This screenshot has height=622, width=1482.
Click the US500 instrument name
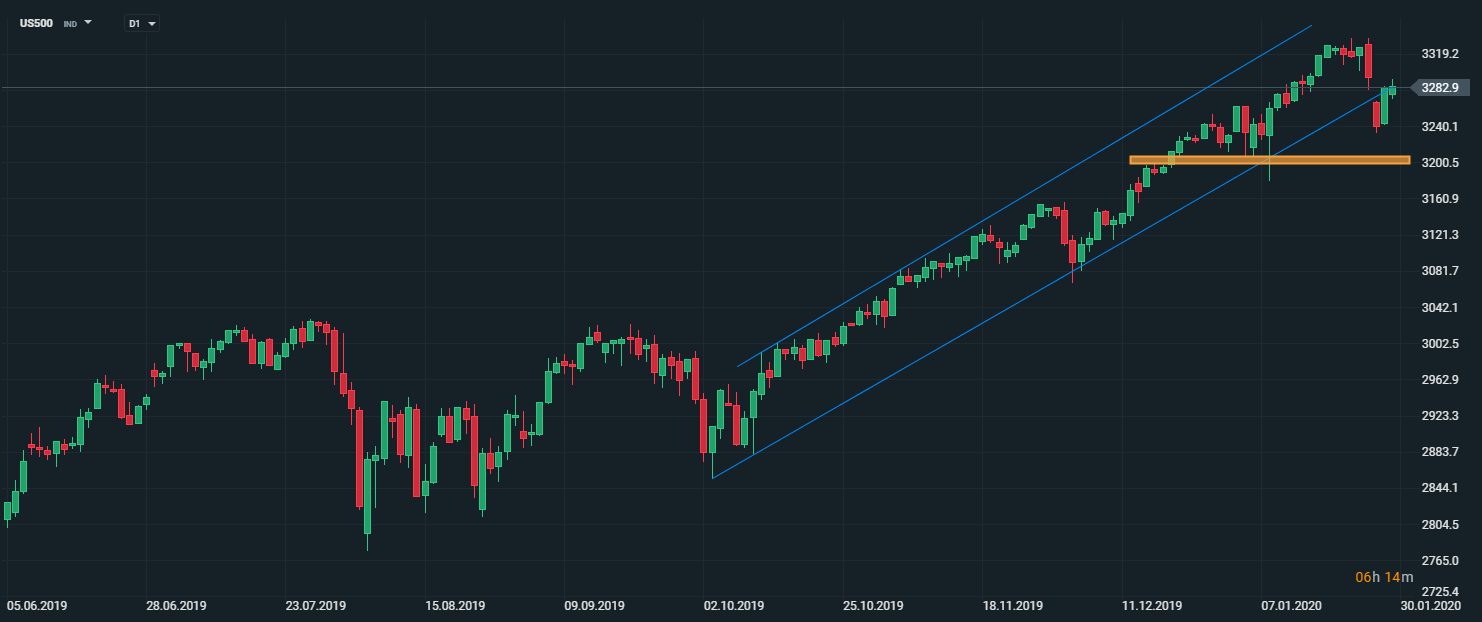(37, 23)
